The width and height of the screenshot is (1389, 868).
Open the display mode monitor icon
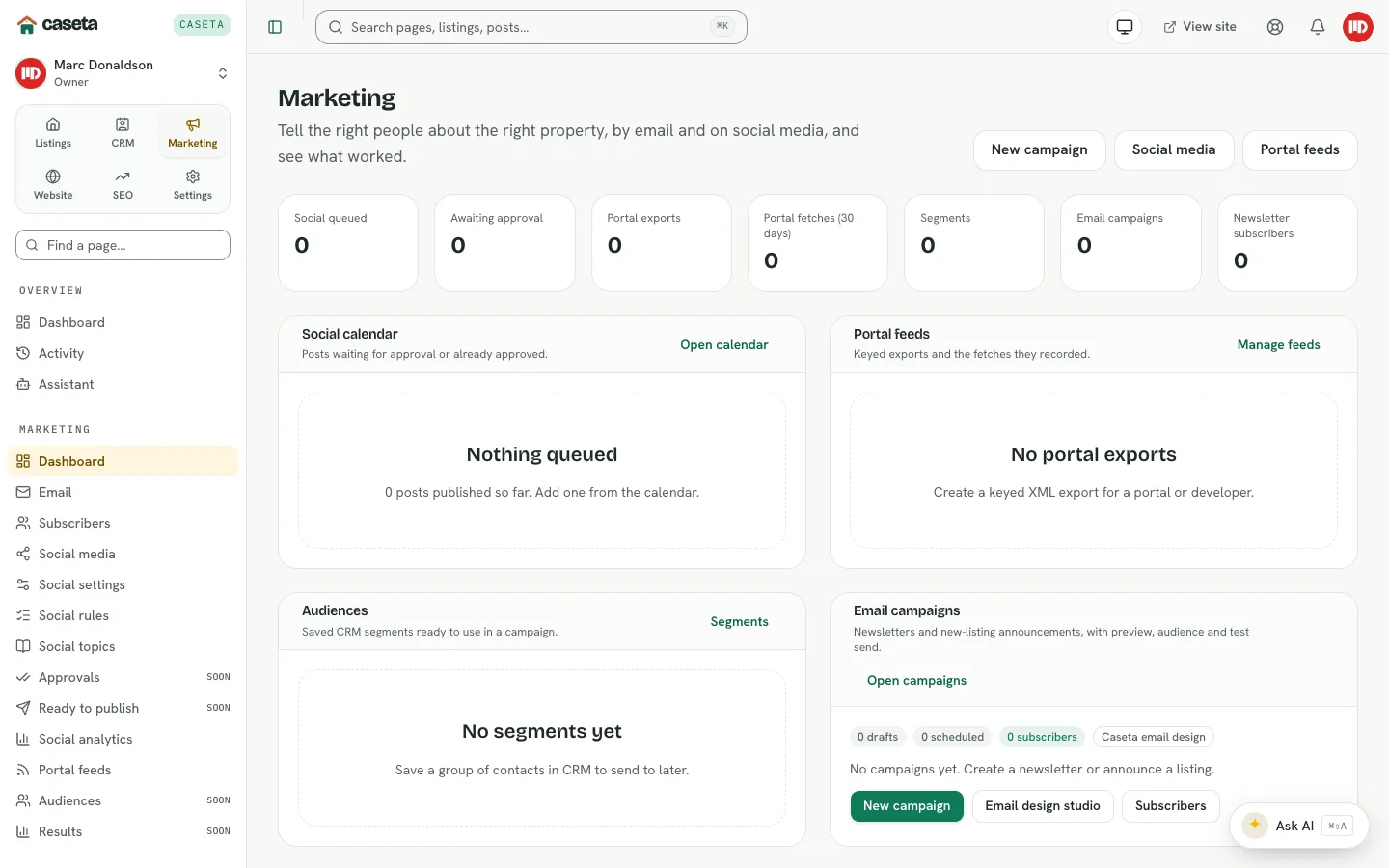1125,27
